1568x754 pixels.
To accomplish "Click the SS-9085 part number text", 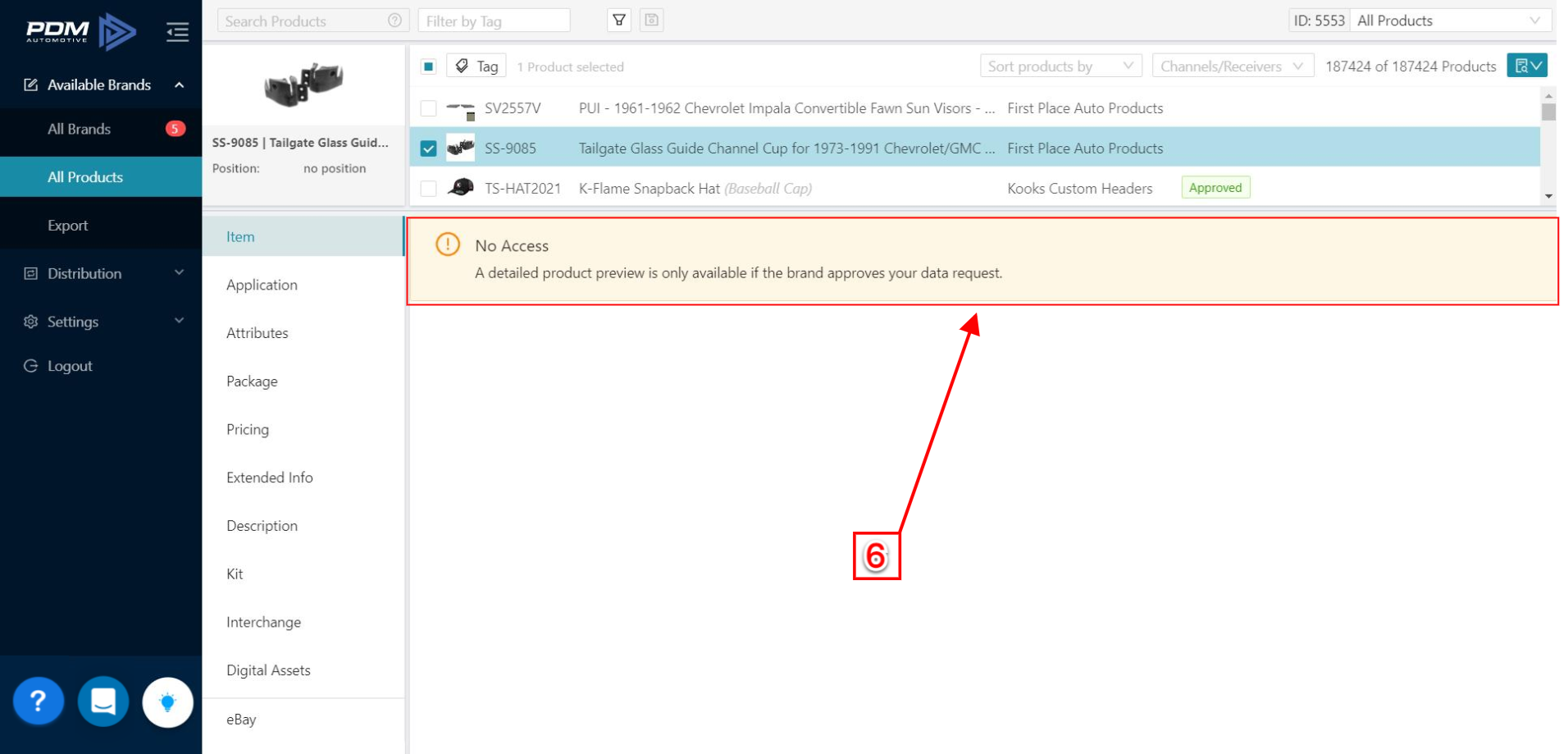I will (x=510, y=149).
